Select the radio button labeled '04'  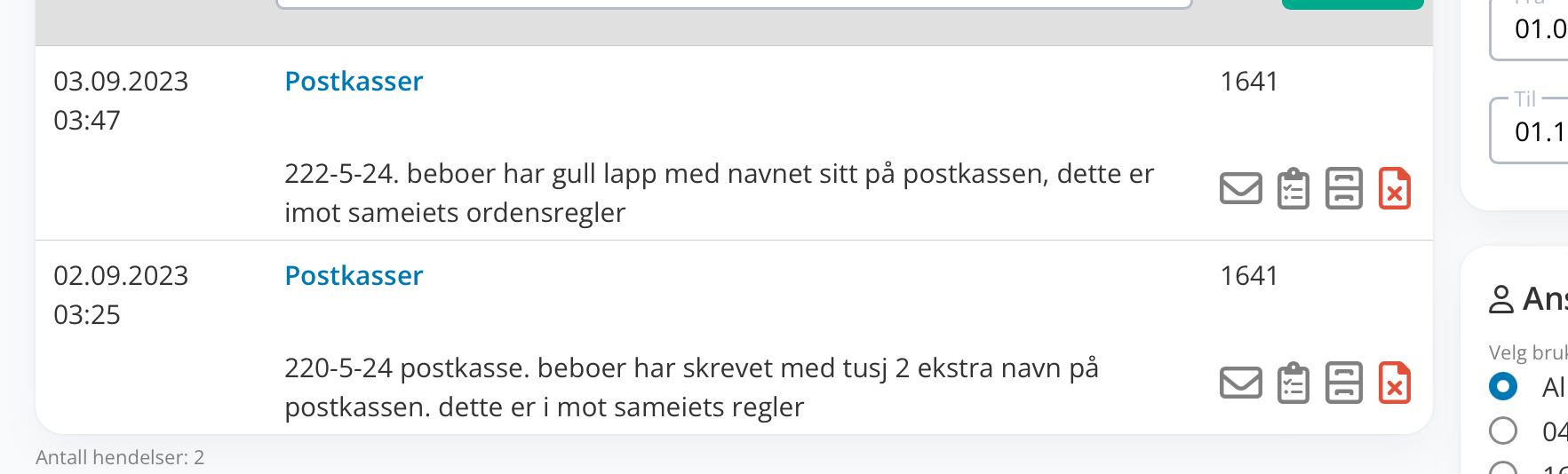click(1502, 431)
